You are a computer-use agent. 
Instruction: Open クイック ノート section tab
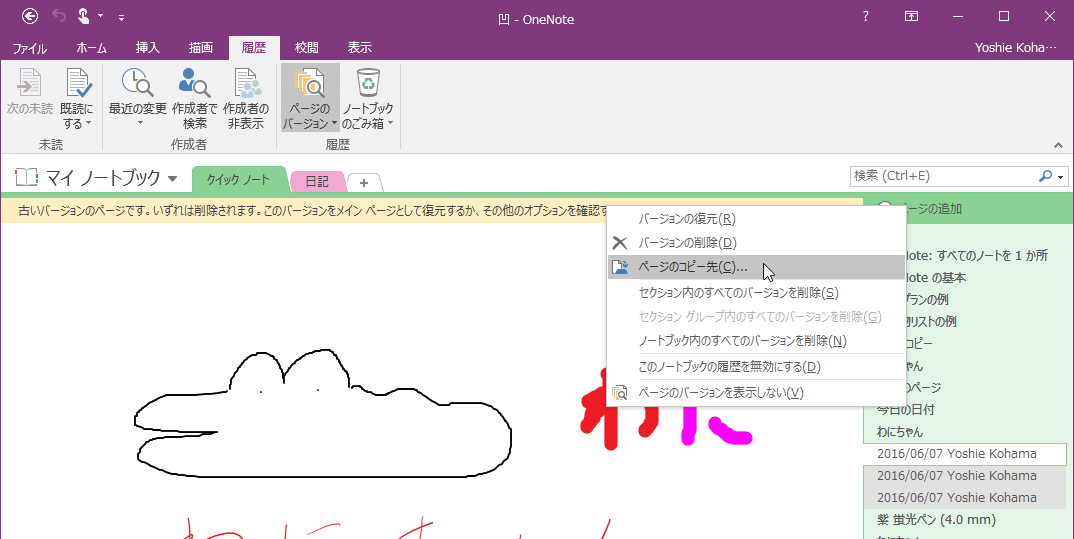pyautogui.click(x=238, y=180)
